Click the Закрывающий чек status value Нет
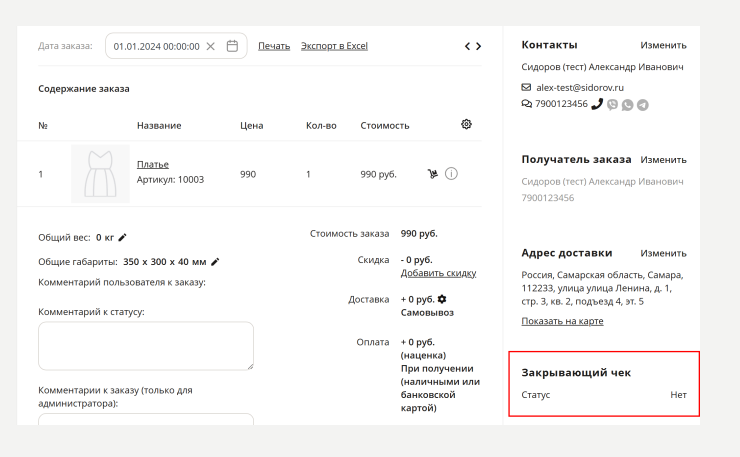Viewport: 740px width, 457px height. pos(678,395)
